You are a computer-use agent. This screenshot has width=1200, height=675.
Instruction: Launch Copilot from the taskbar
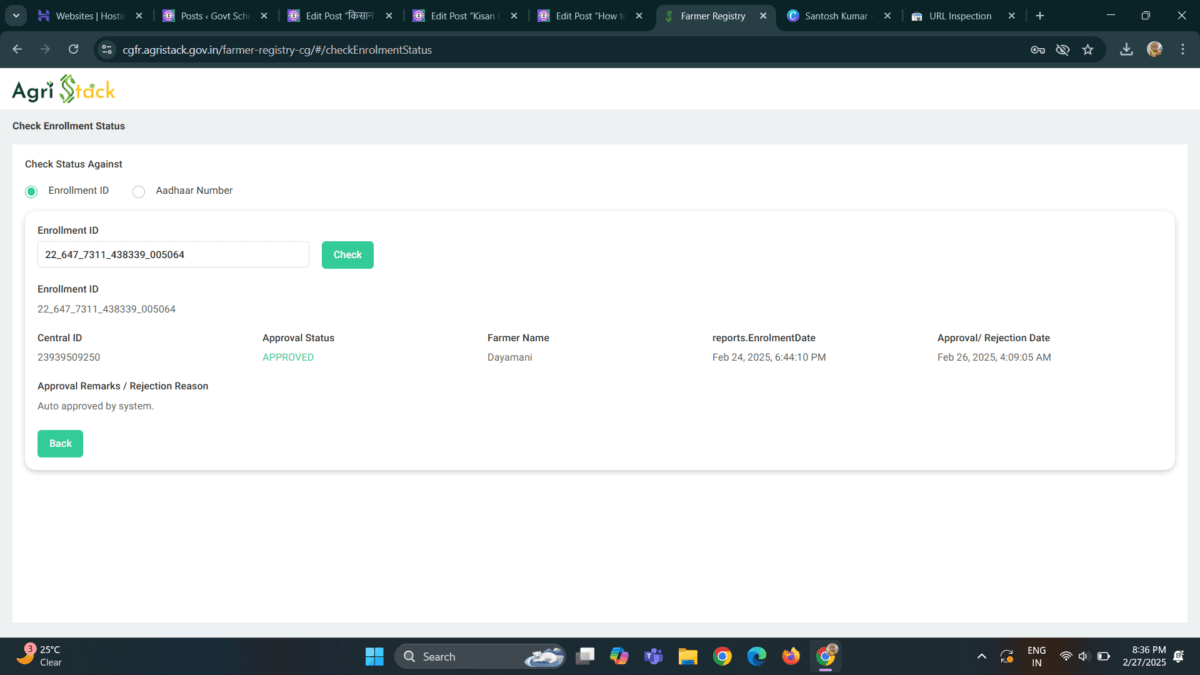[619, 656]
